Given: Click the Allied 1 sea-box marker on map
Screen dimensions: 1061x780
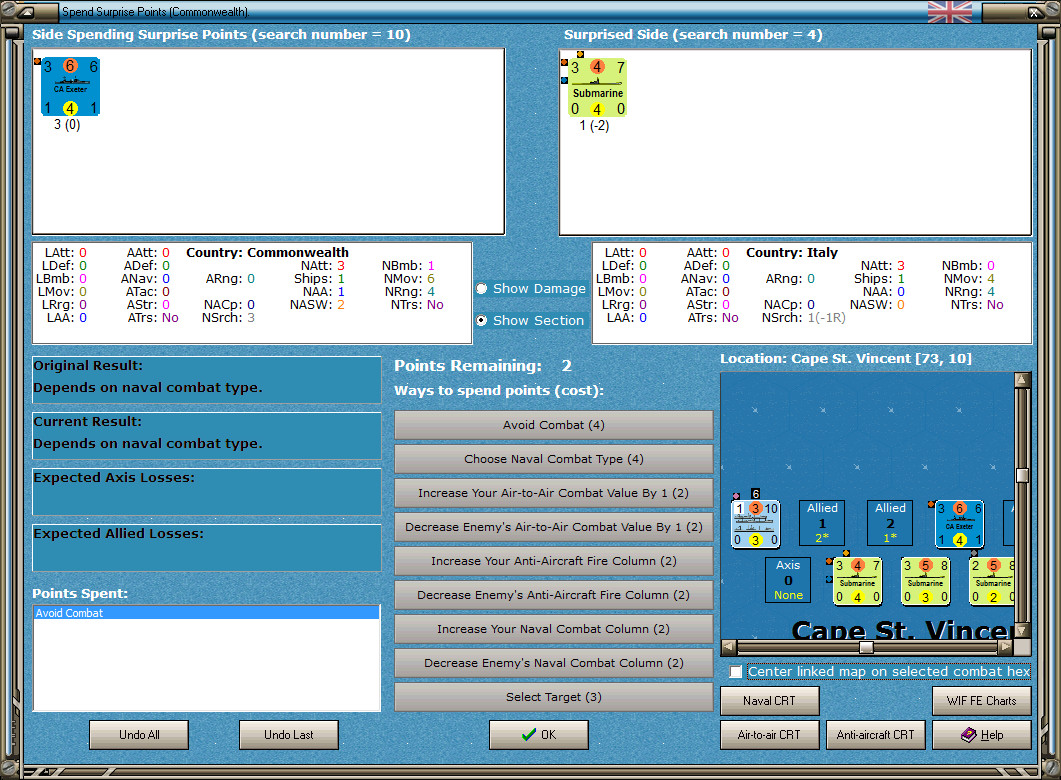Looking at the screenshot, I should click(822, 522).
